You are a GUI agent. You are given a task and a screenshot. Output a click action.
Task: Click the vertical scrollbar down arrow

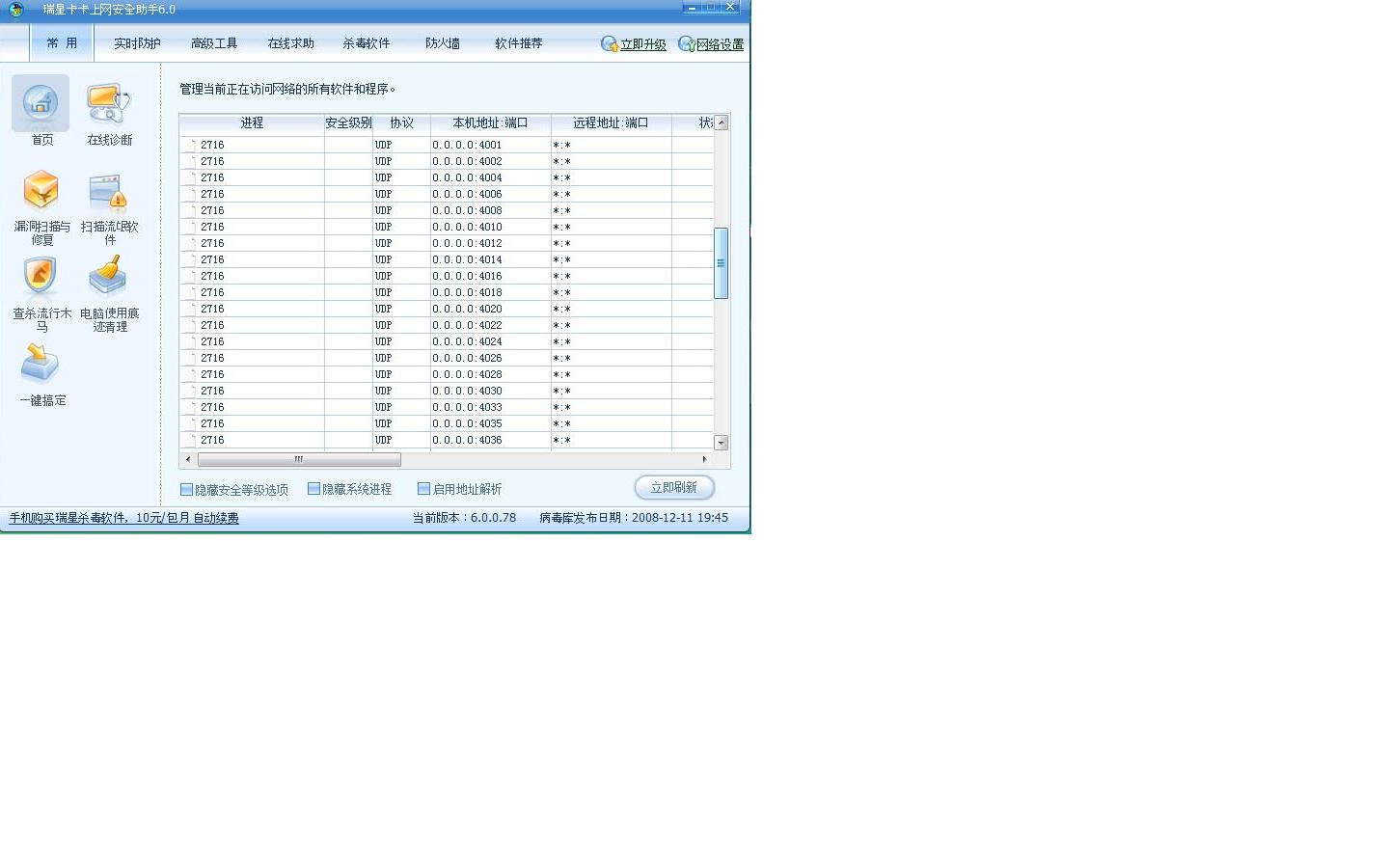click(721, 443)
